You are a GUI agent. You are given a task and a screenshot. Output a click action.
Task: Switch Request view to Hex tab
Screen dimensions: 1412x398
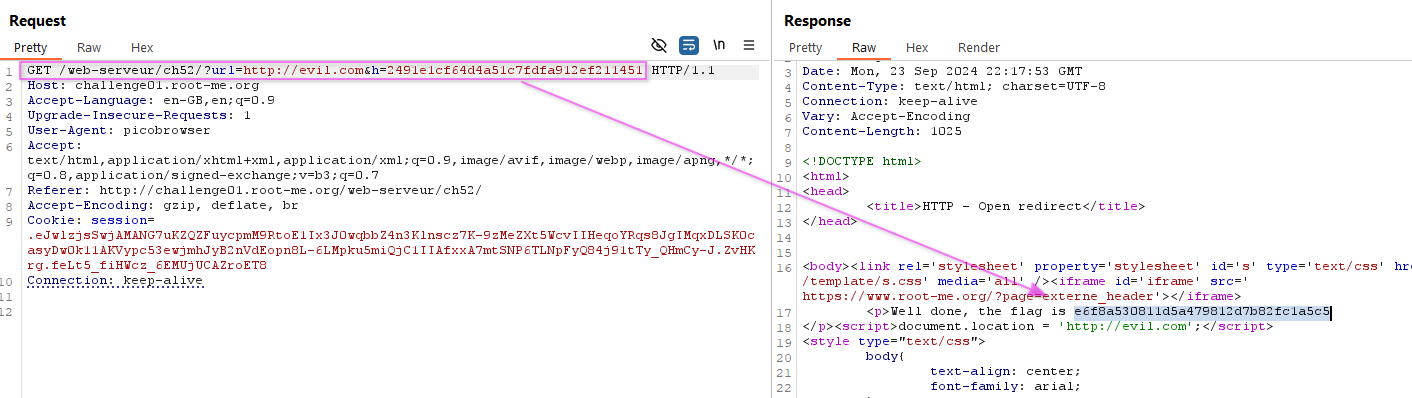click(142, 47)
